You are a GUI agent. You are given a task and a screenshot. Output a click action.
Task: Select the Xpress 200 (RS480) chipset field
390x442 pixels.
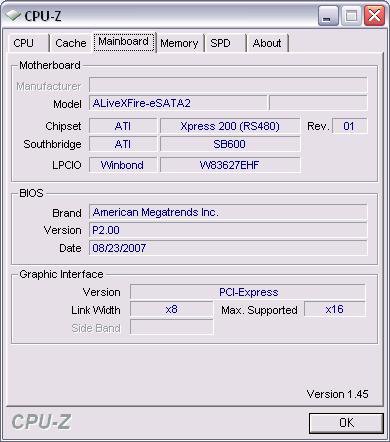(x=230, y=126)
